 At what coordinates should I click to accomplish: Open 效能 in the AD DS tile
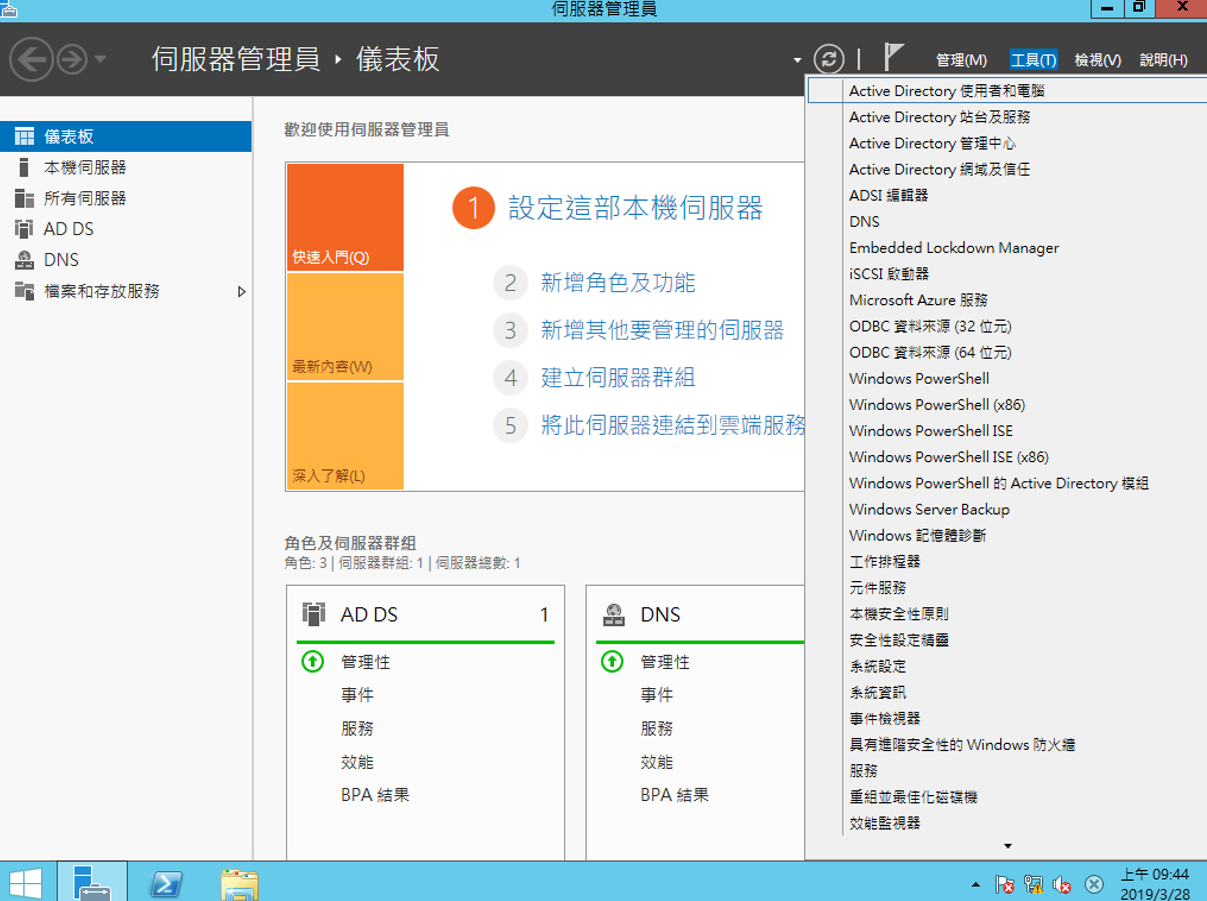[x=357, y=762]
